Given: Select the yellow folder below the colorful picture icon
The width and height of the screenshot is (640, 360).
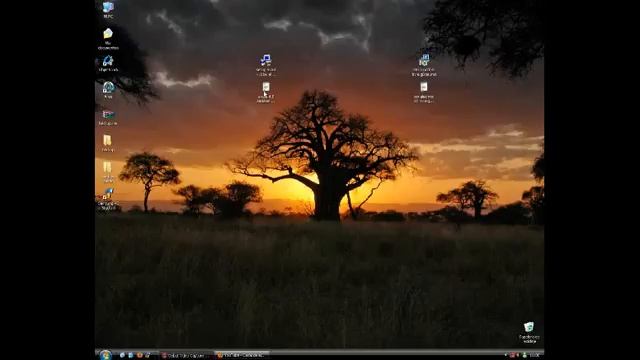Looking at the screenshot, I should click(x=107, y=143).
